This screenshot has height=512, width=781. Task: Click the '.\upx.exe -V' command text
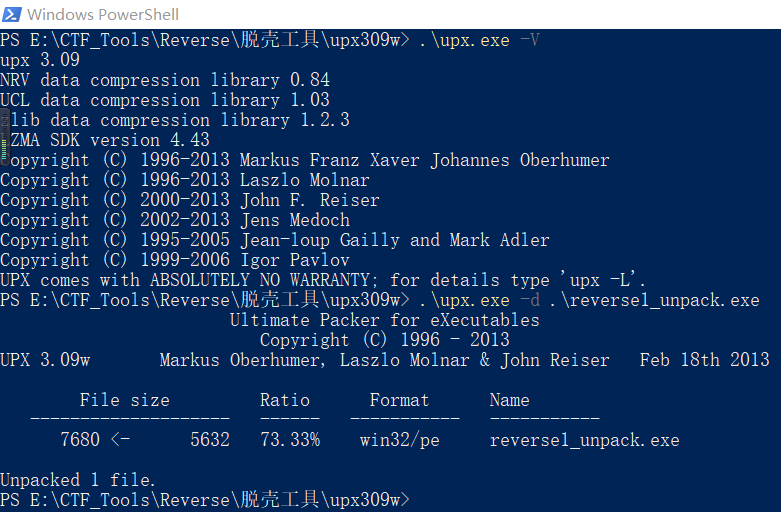pos(479,40)
